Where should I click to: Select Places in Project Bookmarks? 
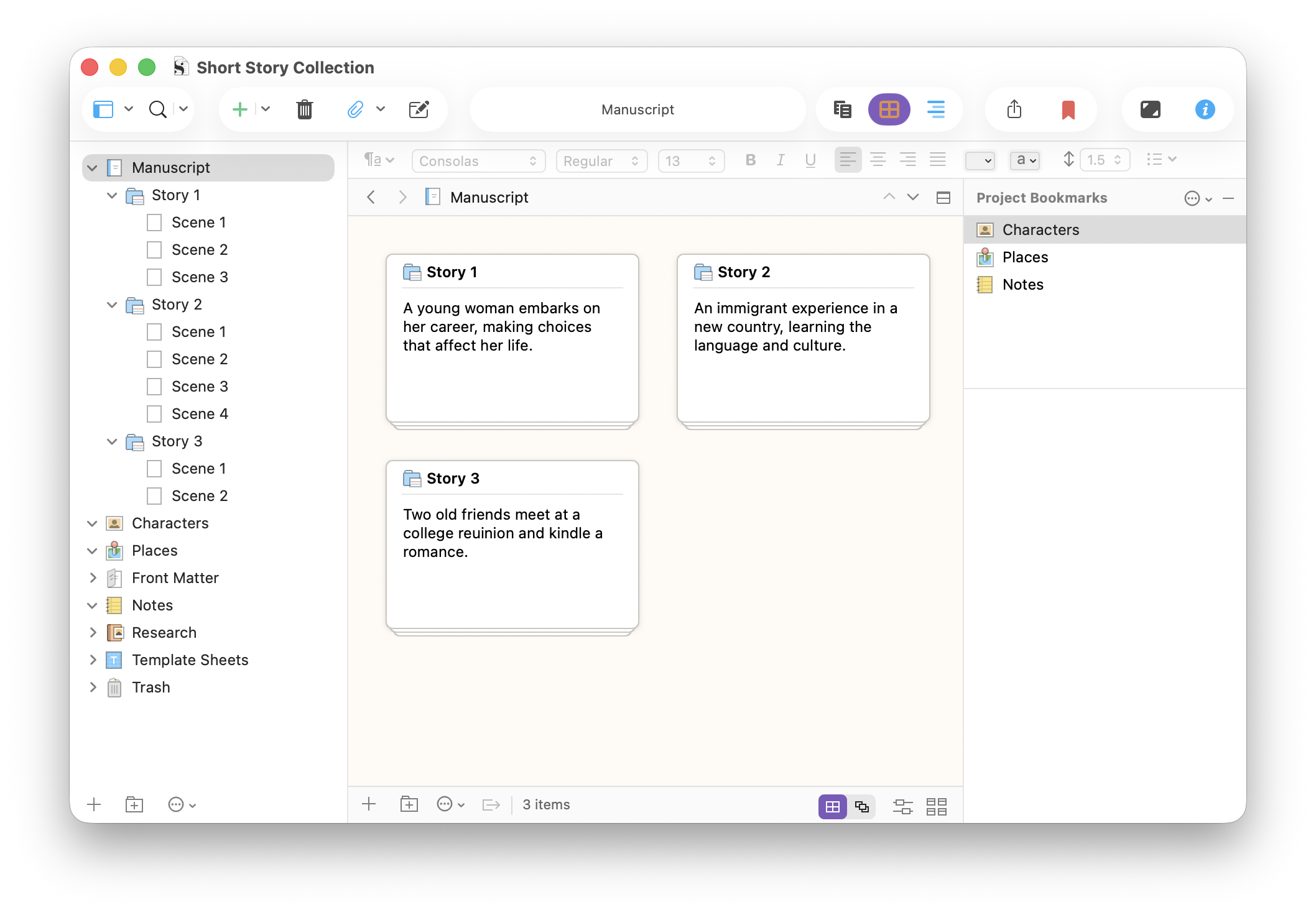[x=1025, y=257]
